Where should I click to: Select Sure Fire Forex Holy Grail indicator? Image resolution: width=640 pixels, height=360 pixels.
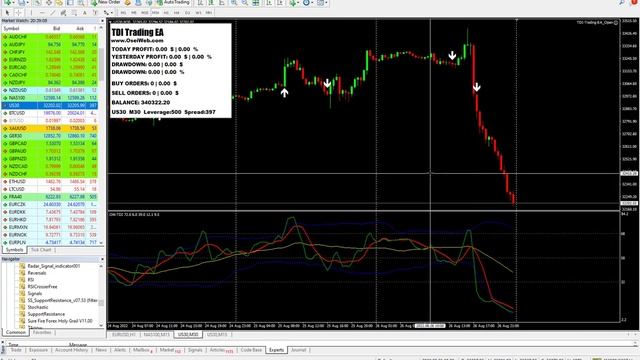click(x=60, y=321)
